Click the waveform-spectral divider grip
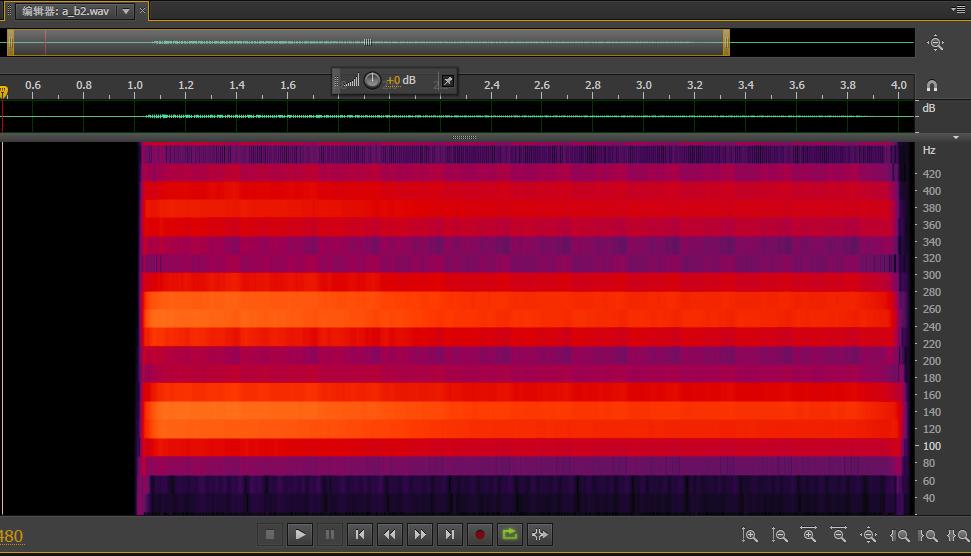971x556 pixels. tap(464, 137)
